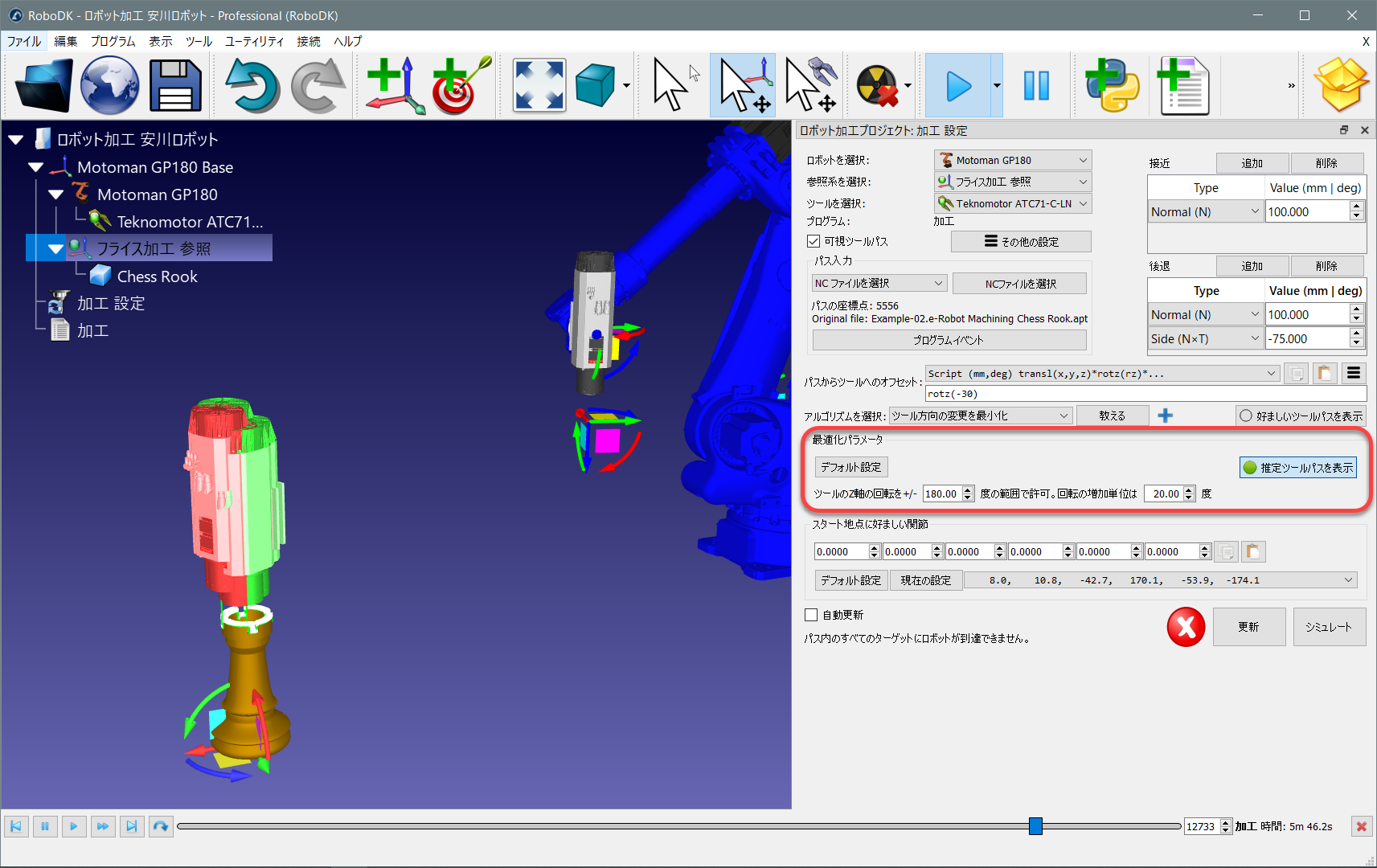1377x868 pixels.
Task: Save station with the floppy disk icon
Action: [175, 85]
